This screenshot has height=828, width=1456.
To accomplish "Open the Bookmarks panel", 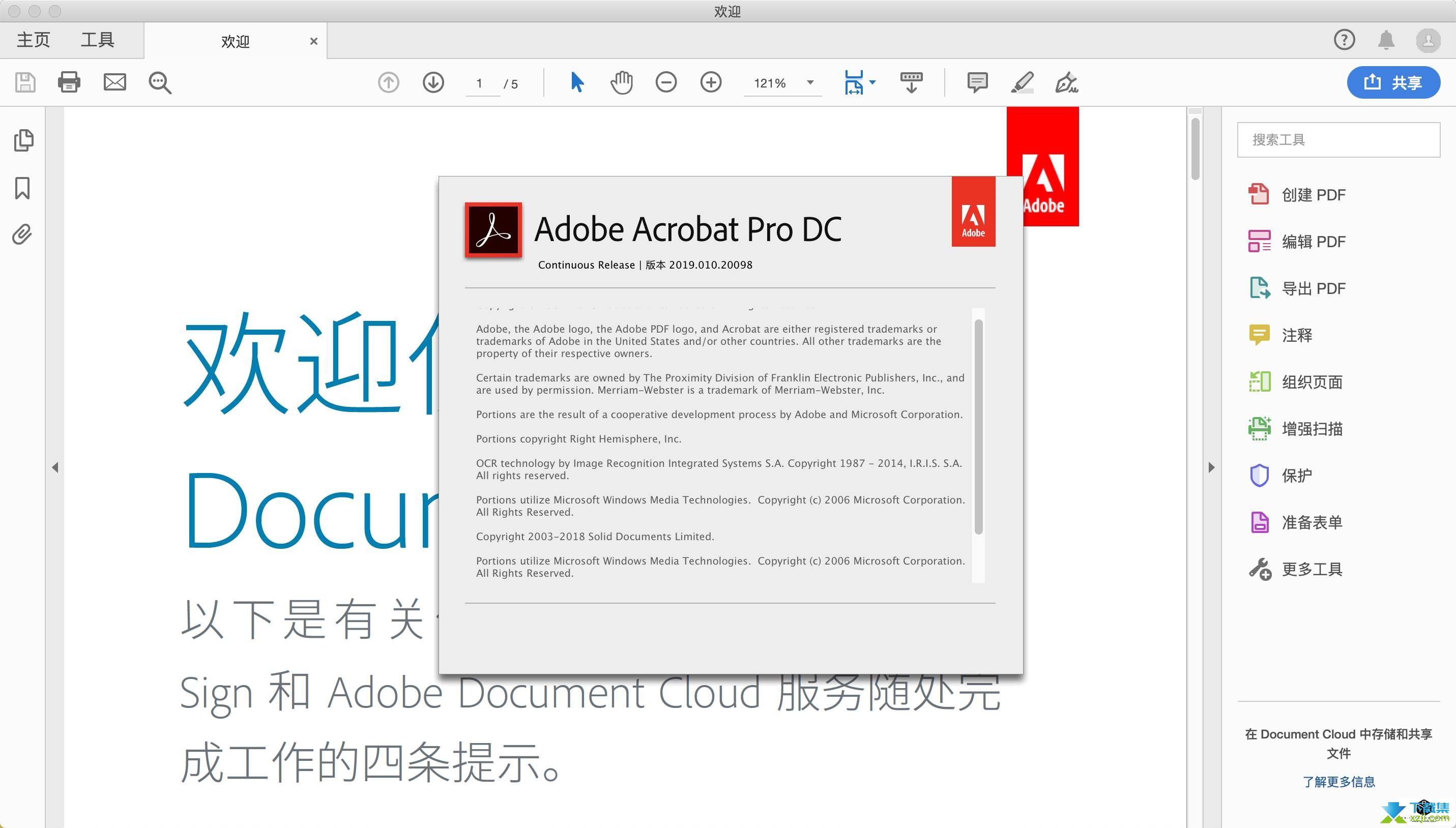I will tap(22, 188).
